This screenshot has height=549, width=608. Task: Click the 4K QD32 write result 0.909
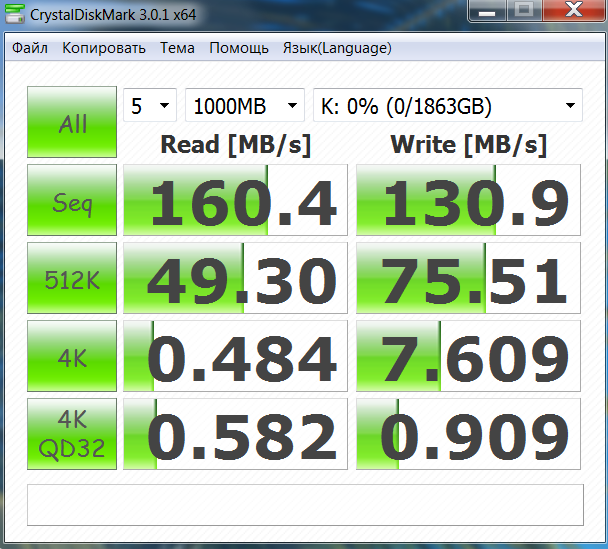(468, 434)
